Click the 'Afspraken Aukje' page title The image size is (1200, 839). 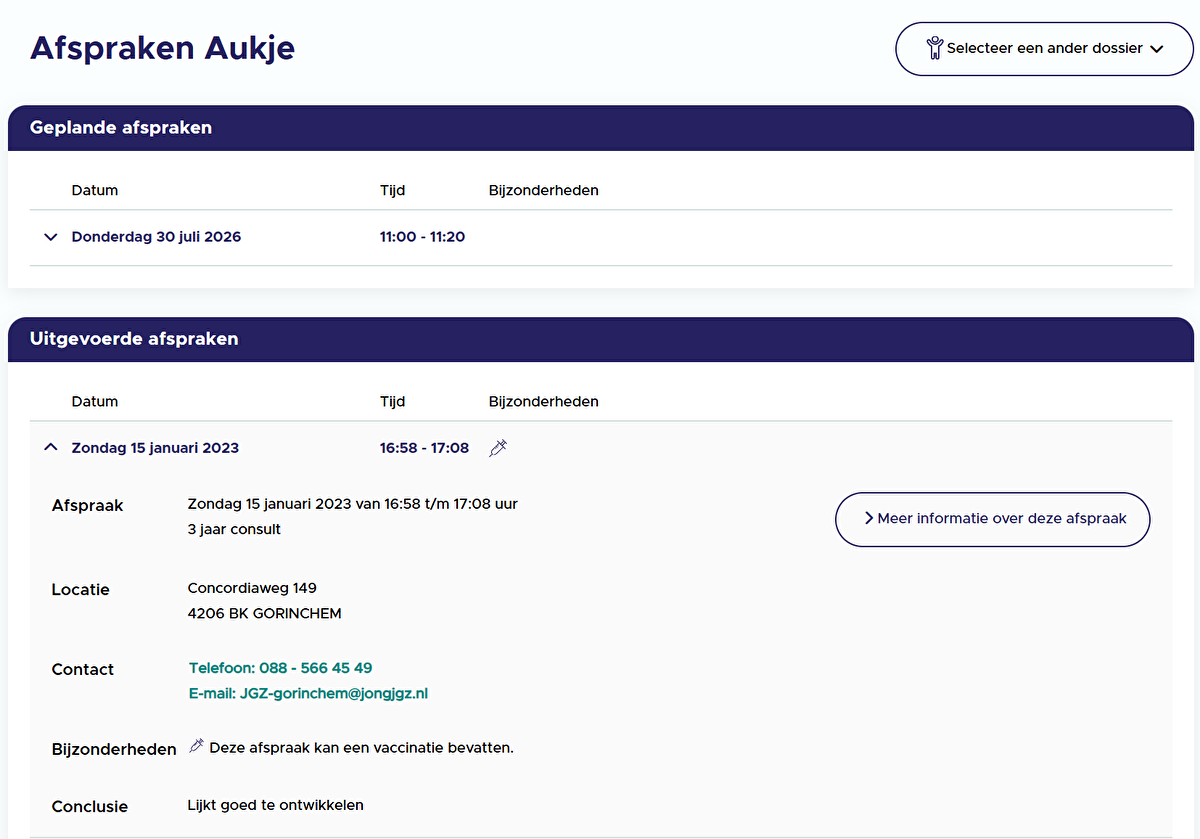pyautogui.click(x=162, y=48)
